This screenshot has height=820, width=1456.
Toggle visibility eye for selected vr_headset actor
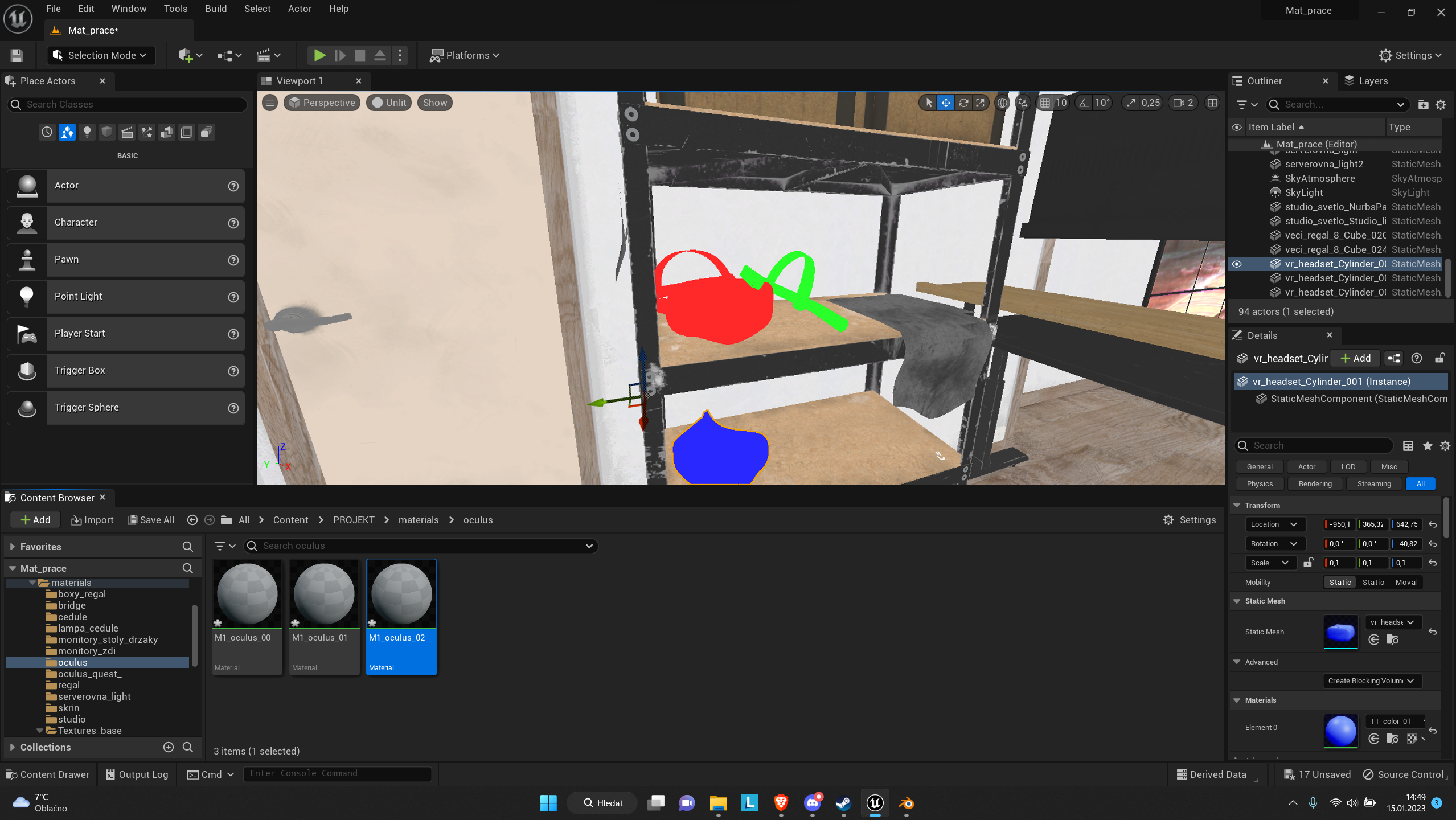pyautogui.click(x=1237, y=264)
